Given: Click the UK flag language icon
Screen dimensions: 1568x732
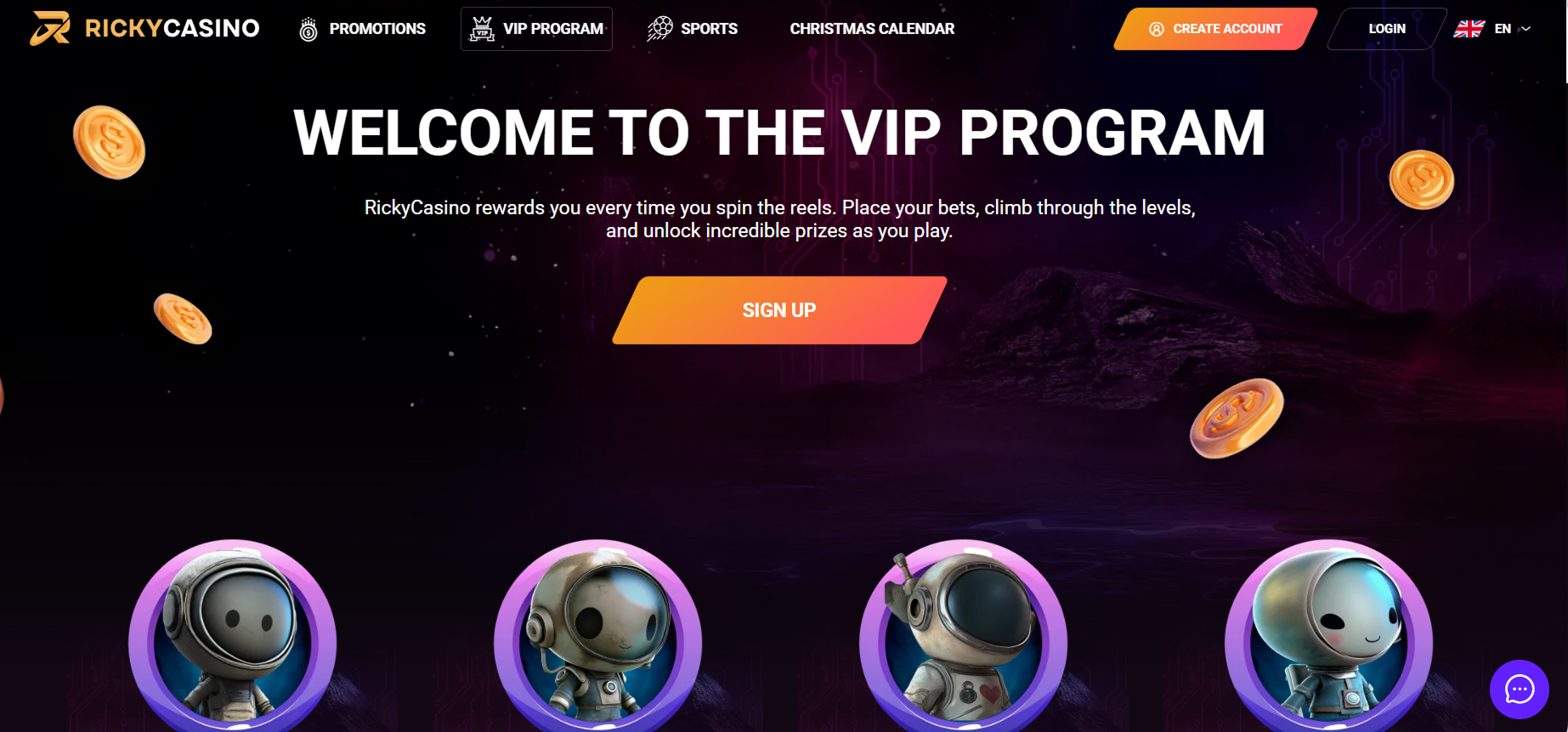Looking at the screenshot, I should pos(1469,29).
